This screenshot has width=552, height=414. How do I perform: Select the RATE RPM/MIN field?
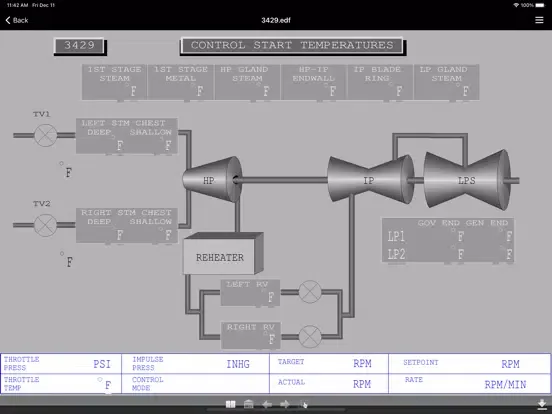470,384
